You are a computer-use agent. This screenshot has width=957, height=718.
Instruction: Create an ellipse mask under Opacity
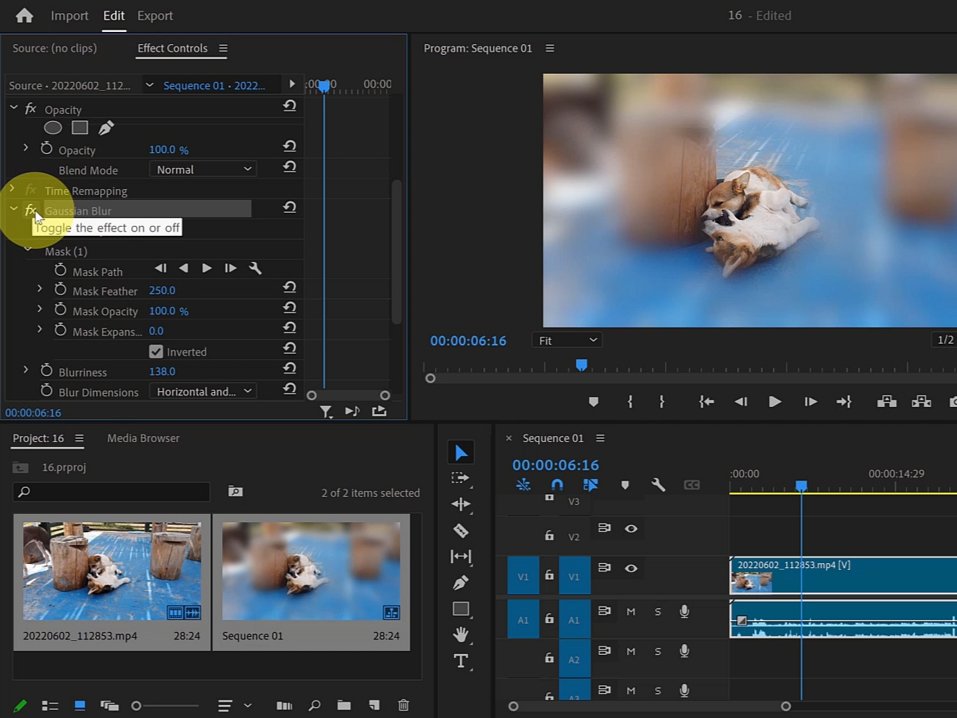point(53,128)
